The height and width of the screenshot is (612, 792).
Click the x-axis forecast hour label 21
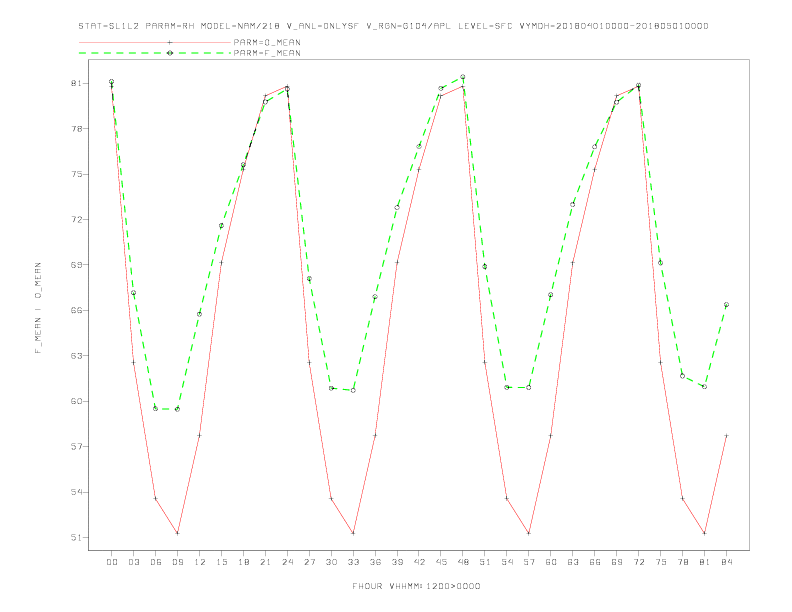pyautogui.click(x=265, y=562)
